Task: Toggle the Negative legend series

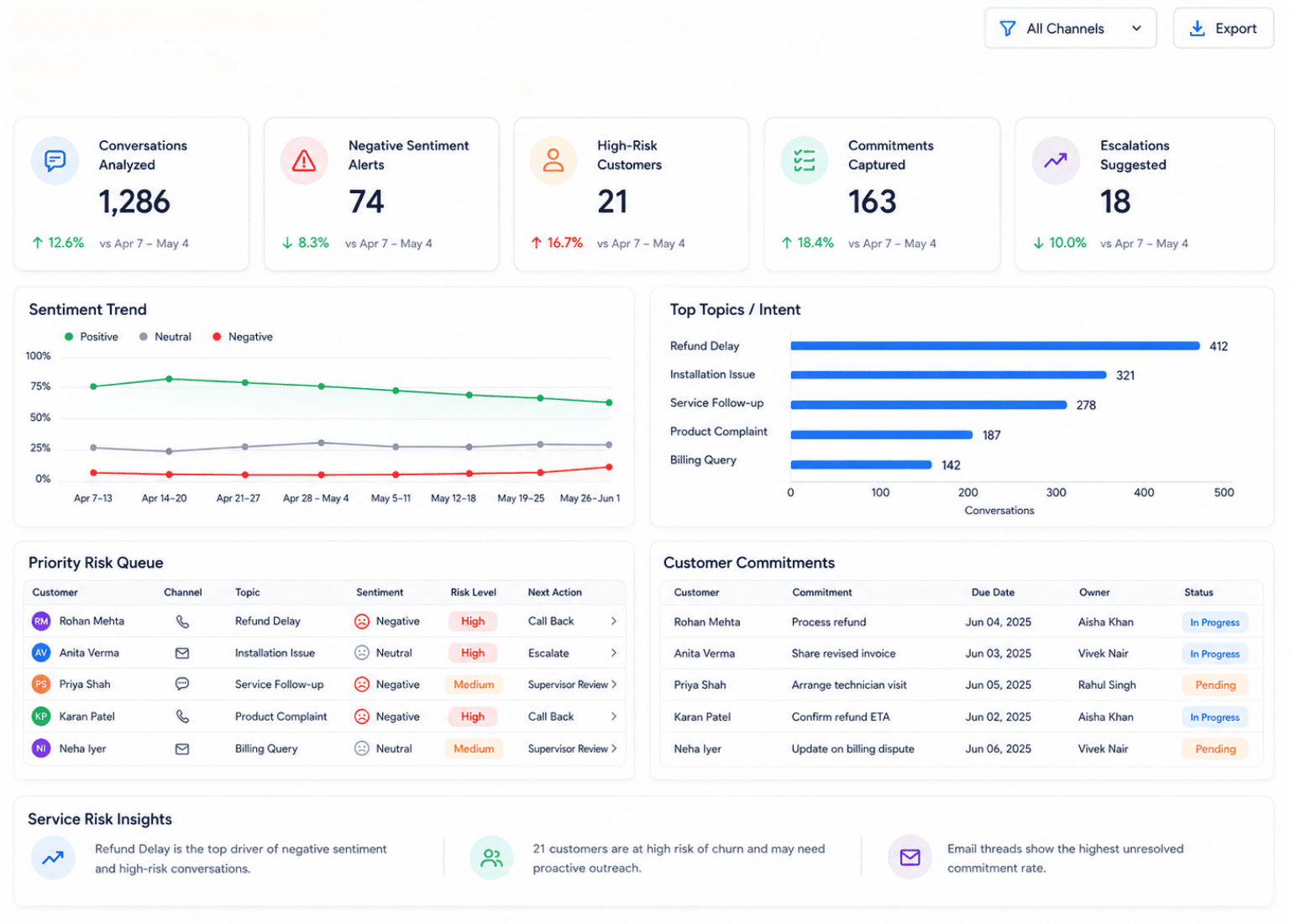Action: click(x=243, y=337)
